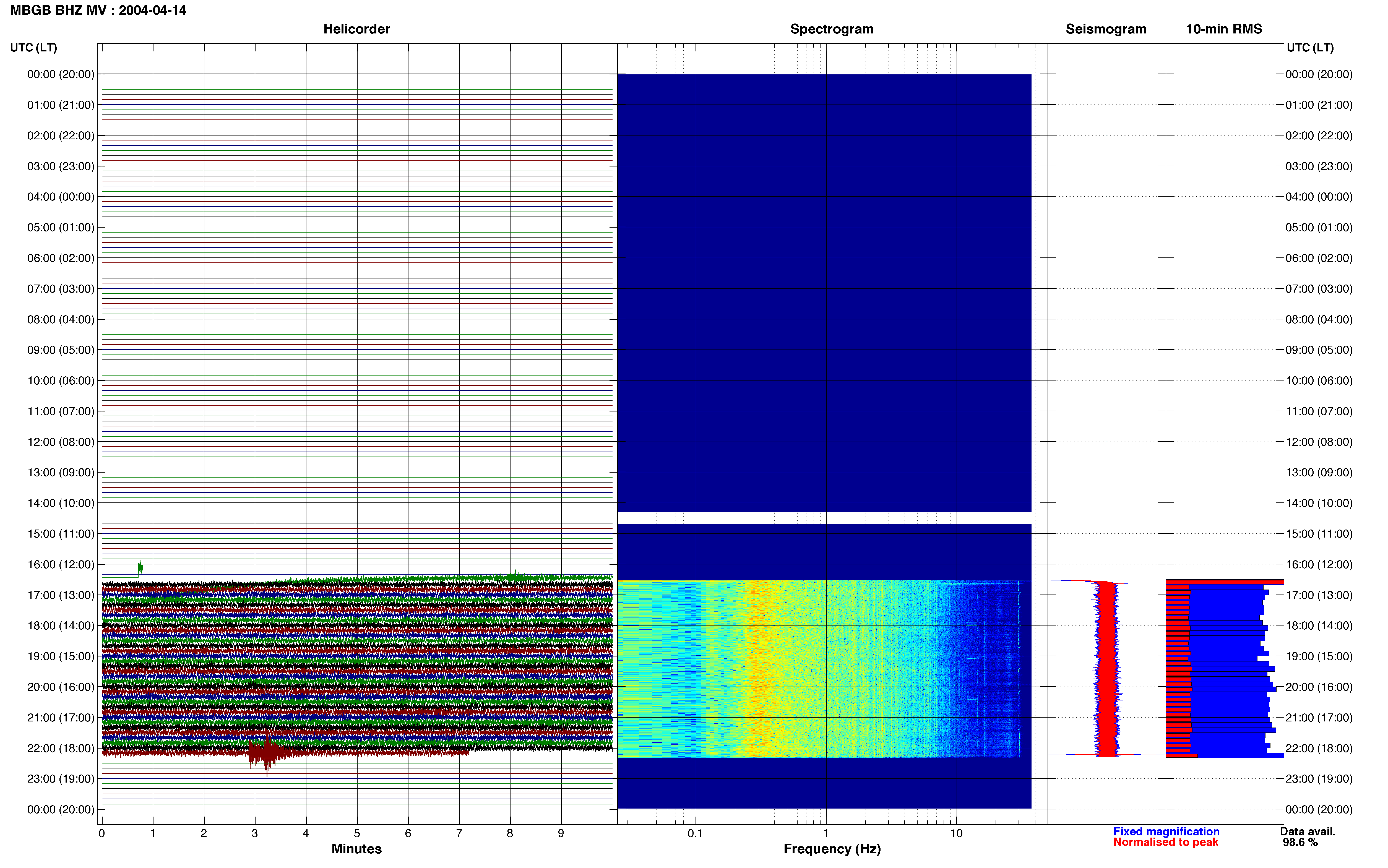Click the '10-min RMS' panel heading
Image resolution: width=1388 pixels, height=868 pixels.
point(1224,29)
